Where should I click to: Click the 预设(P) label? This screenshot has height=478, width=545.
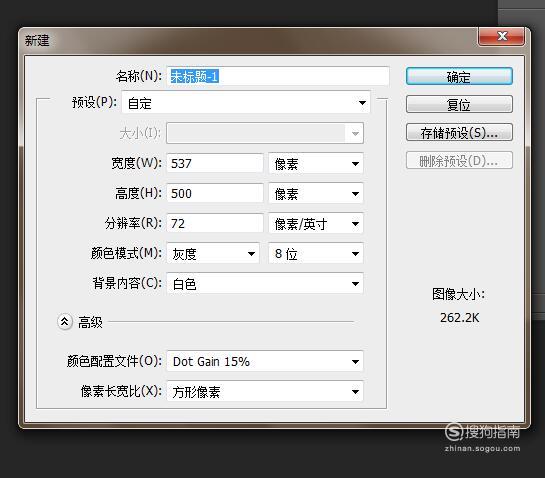[94, 102]
